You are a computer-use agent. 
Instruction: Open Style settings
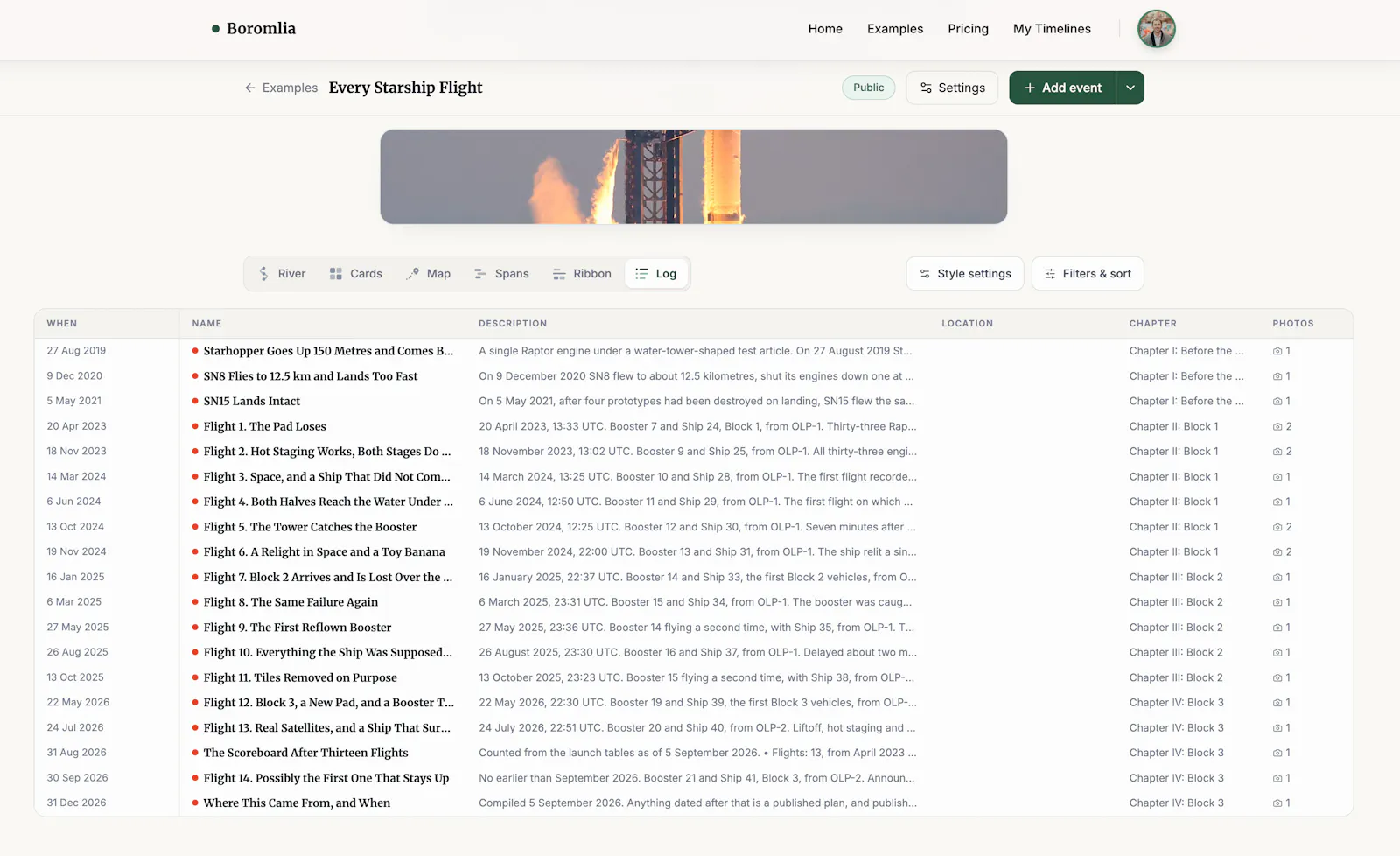pos(965,274)
